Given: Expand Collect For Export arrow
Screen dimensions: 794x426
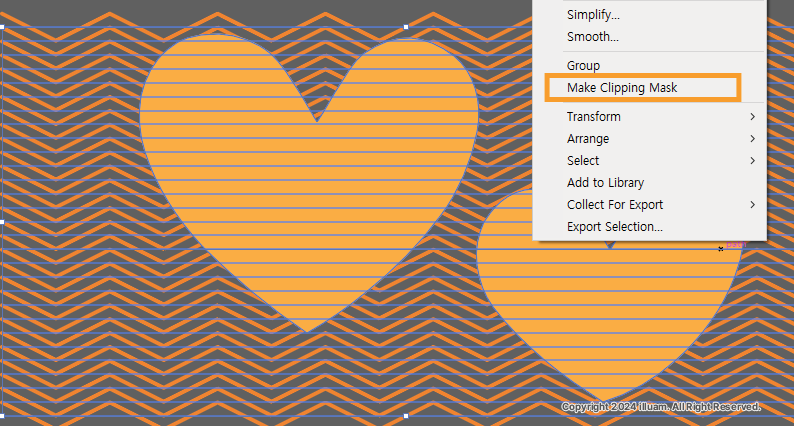Looking at the screenshot, I should point(752,205).
